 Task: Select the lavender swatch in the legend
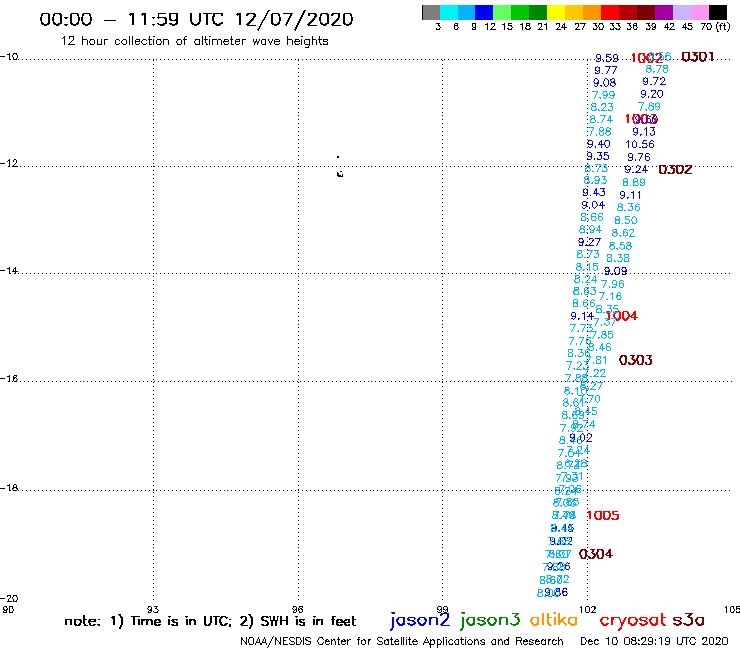[x=681, y=12]
